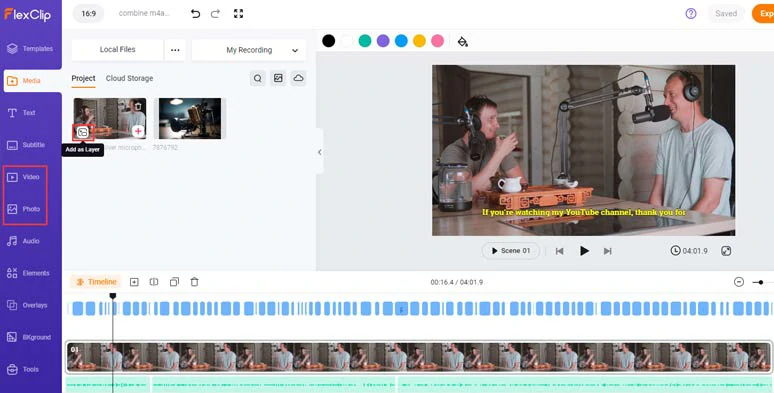Click the orange Export button
This screenshot has height=393, width=774.
[x=763, y=14]
